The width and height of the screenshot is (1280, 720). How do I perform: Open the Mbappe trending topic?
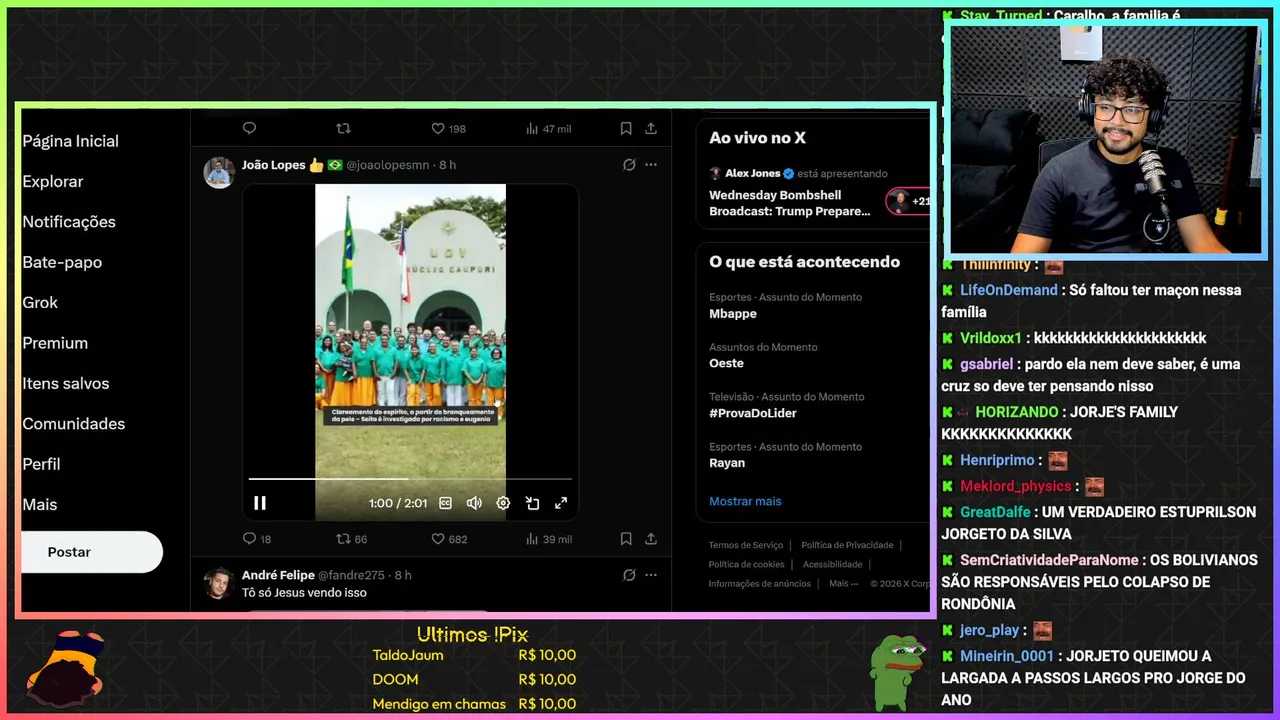(733, 314)
